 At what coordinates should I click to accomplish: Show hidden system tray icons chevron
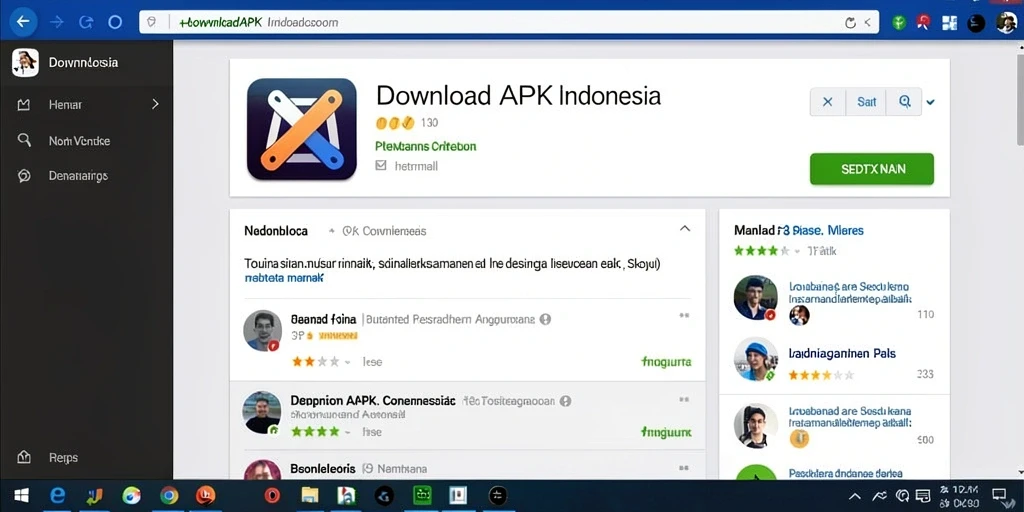tap(855, 496)
